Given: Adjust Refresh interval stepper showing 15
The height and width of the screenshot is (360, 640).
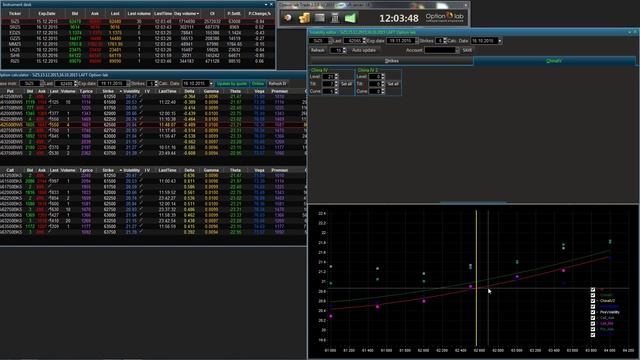Looking at the screenshot, I should tap(344, 50).
